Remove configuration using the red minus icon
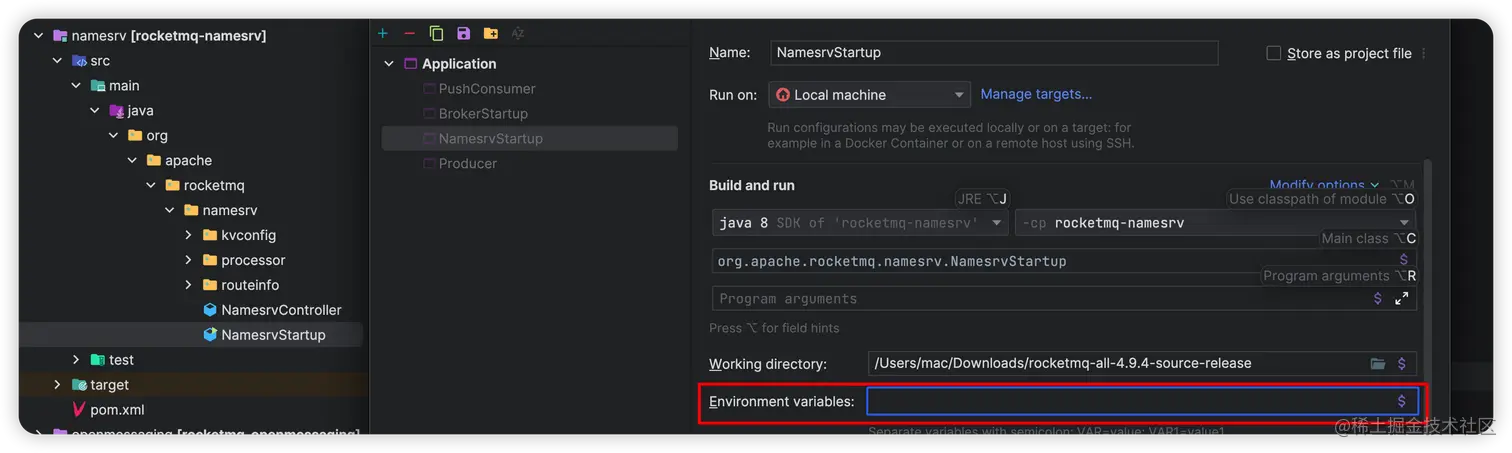Viewport: 1512px width, 453px height. click(409, 33)
